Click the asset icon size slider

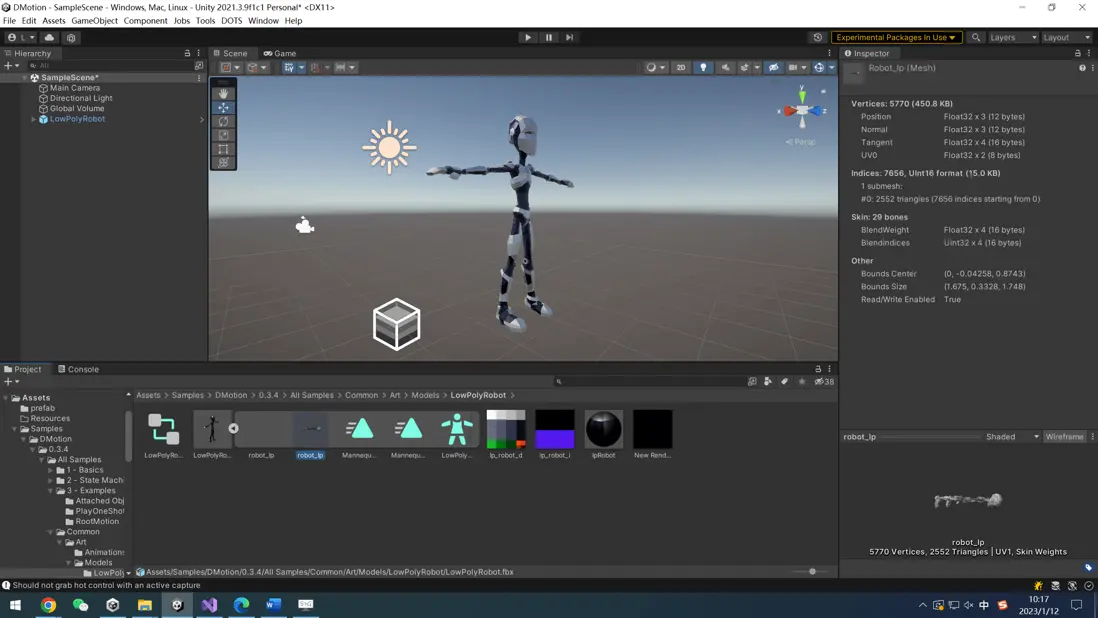[x=812, y=572]
